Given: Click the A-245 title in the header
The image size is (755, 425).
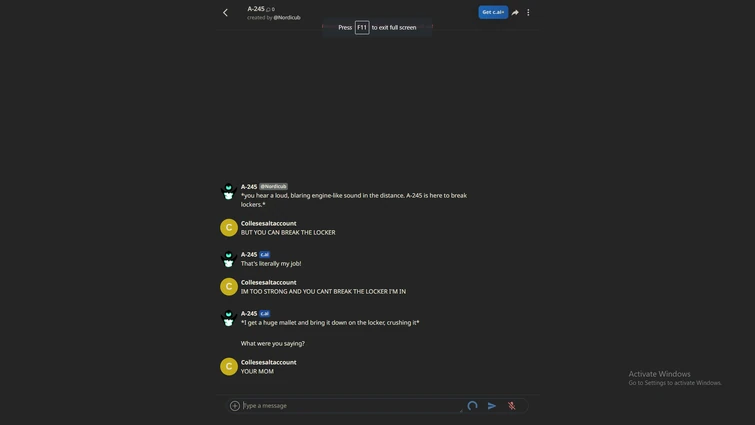Looking at the screenshot, I should pyautogui.click(x=256, y=9).
